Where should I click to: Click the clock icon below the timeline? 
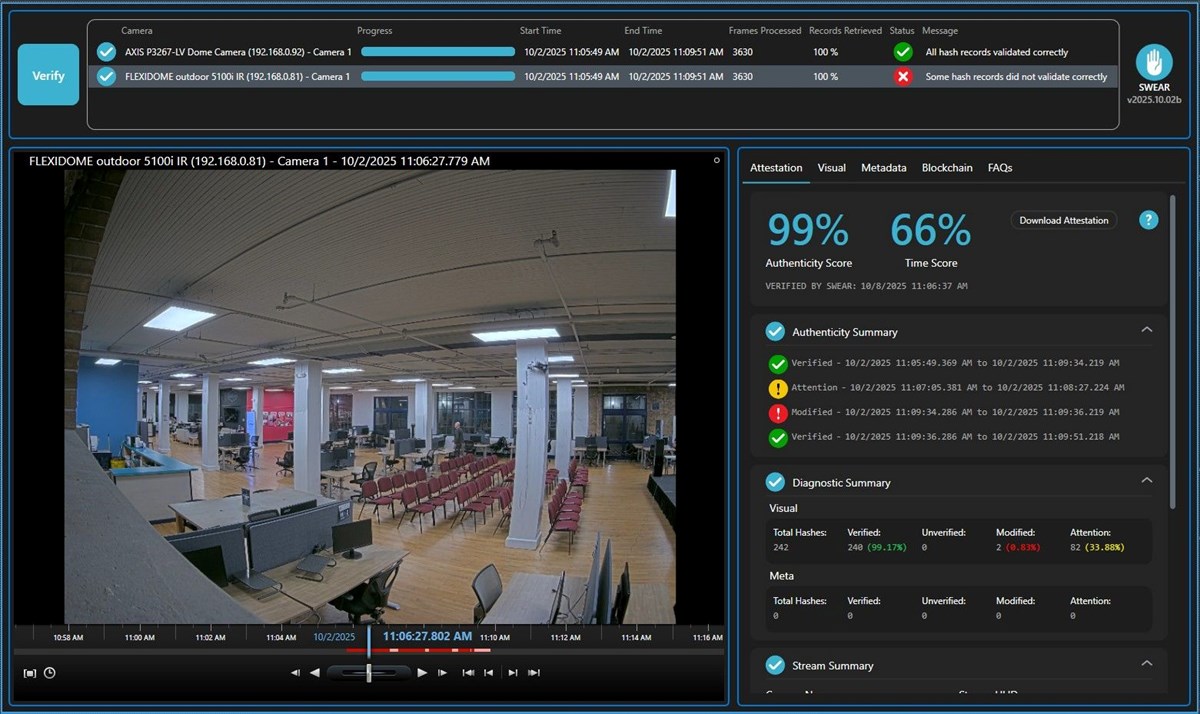click(x=49, y=673)
